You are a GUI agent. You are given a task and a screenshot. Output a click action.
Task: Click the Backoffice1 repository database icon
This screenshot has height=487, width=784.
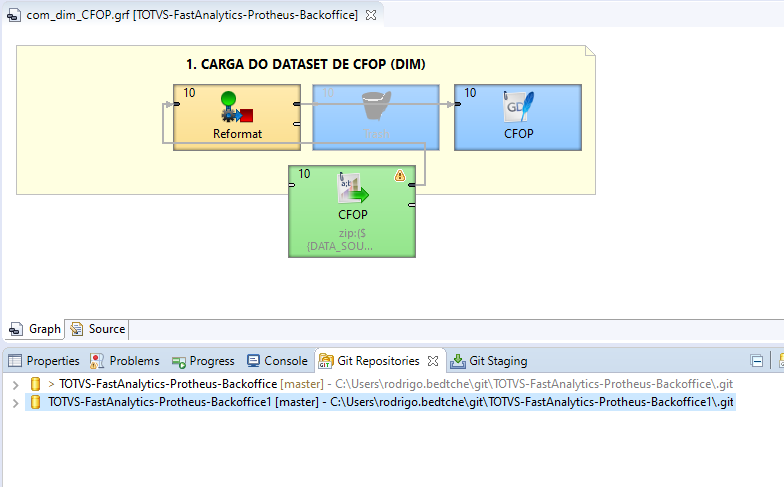click(x=36, y=402)
